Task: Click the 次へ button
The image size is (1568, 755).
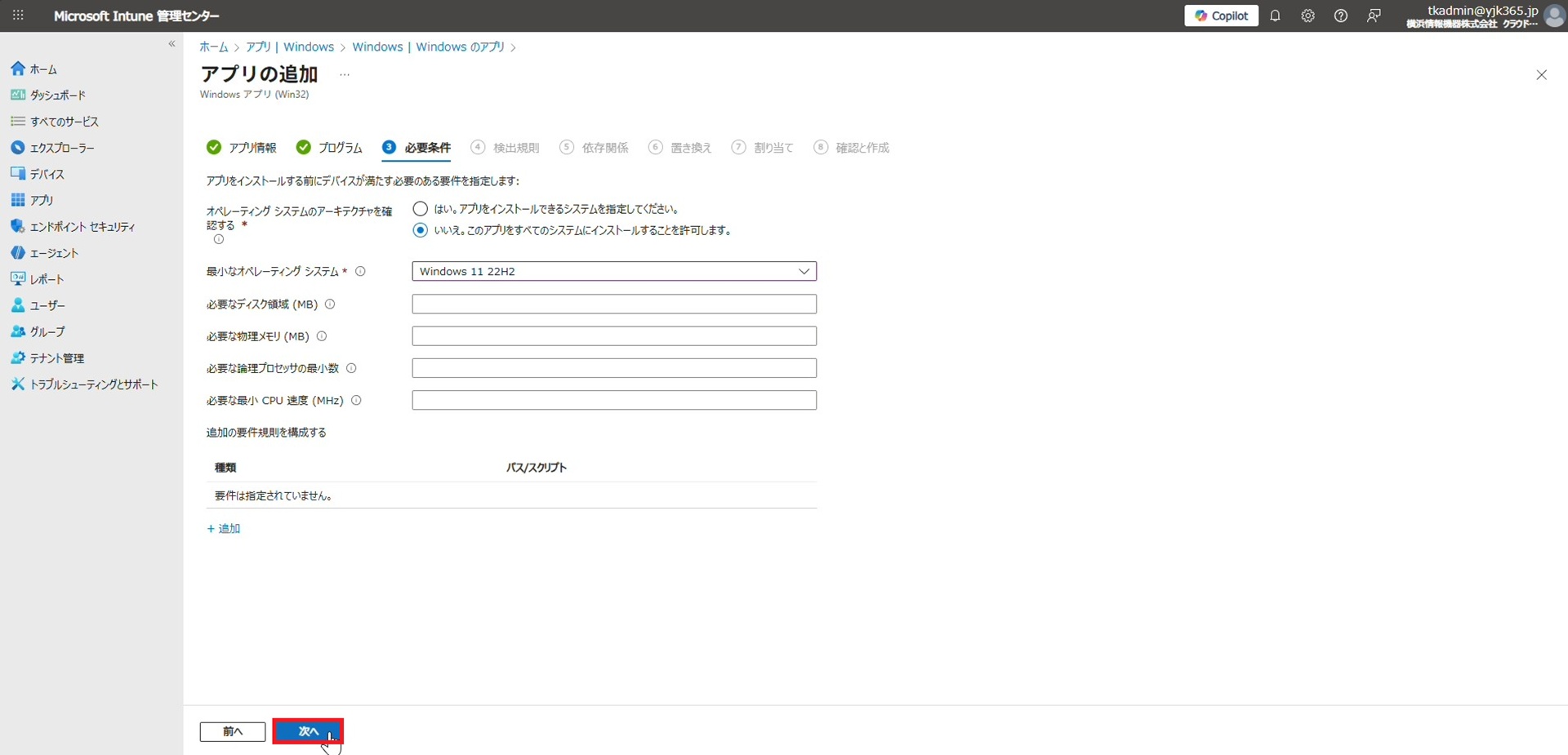Action: [x=308, y=731]
